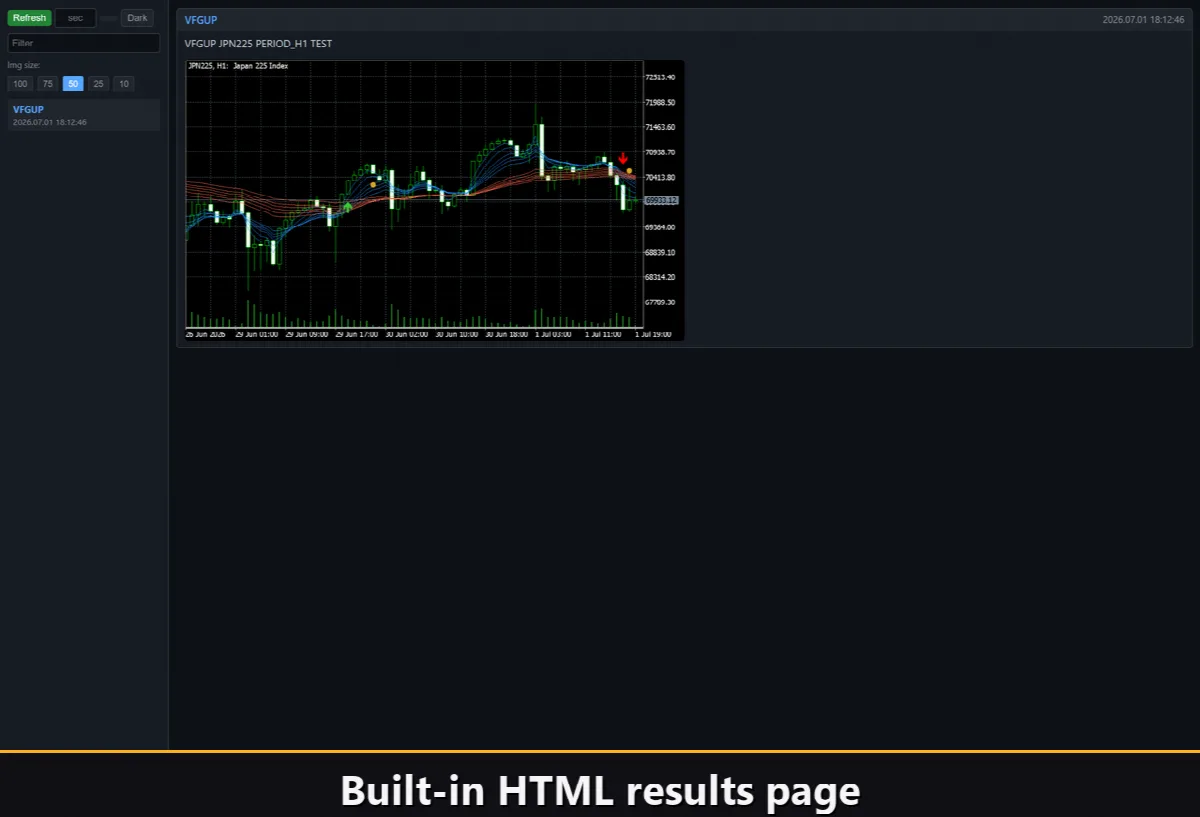Open the JPN225 H1 chart image
This screenshot has height=817, width=1200.
435,200
